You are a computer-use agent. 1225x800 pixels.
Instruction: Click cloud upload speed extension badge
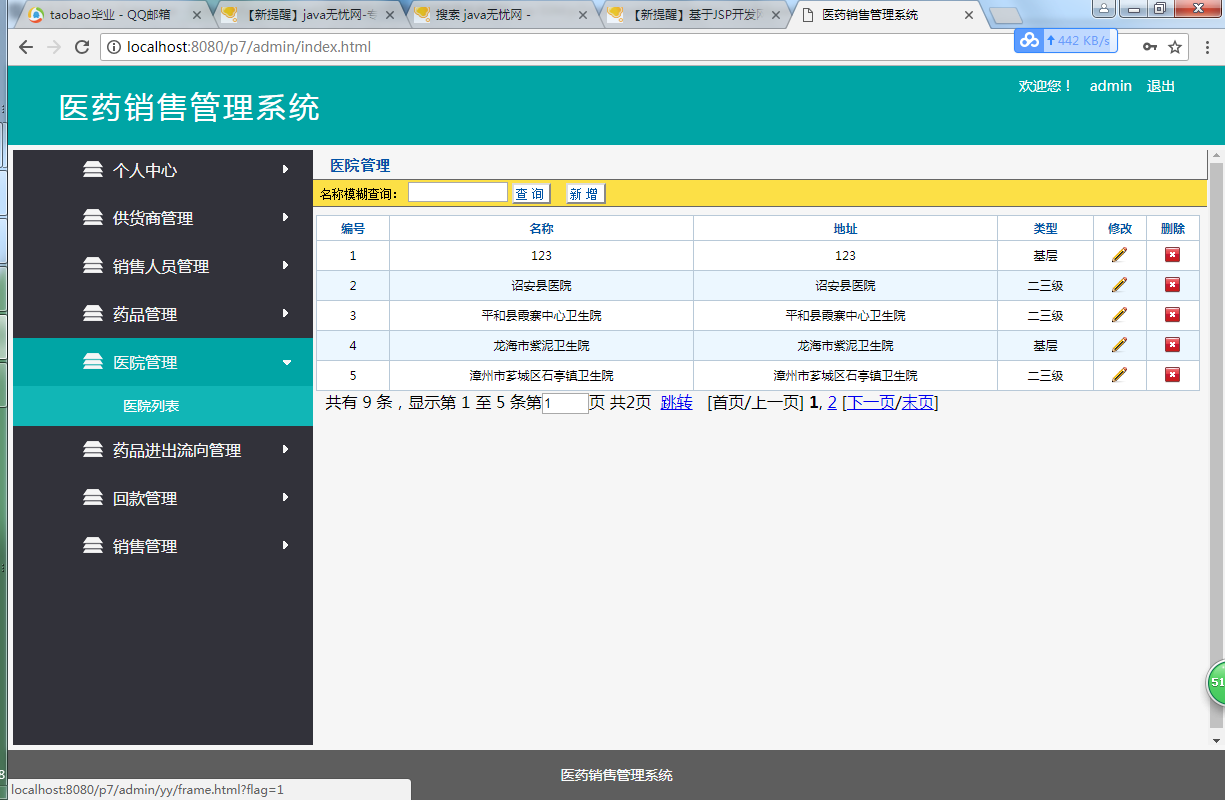pos(1065,40)
